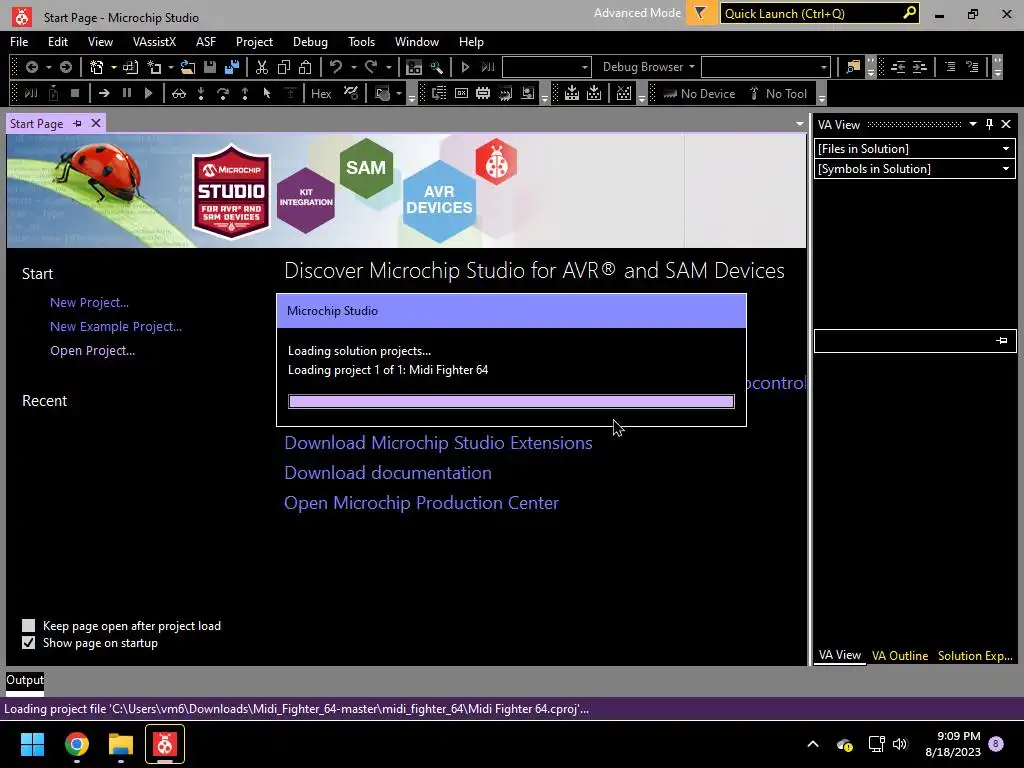Click the New Project... link
Image resolution: width=1024 pixels, height=768 pixels.
(89, 302)
